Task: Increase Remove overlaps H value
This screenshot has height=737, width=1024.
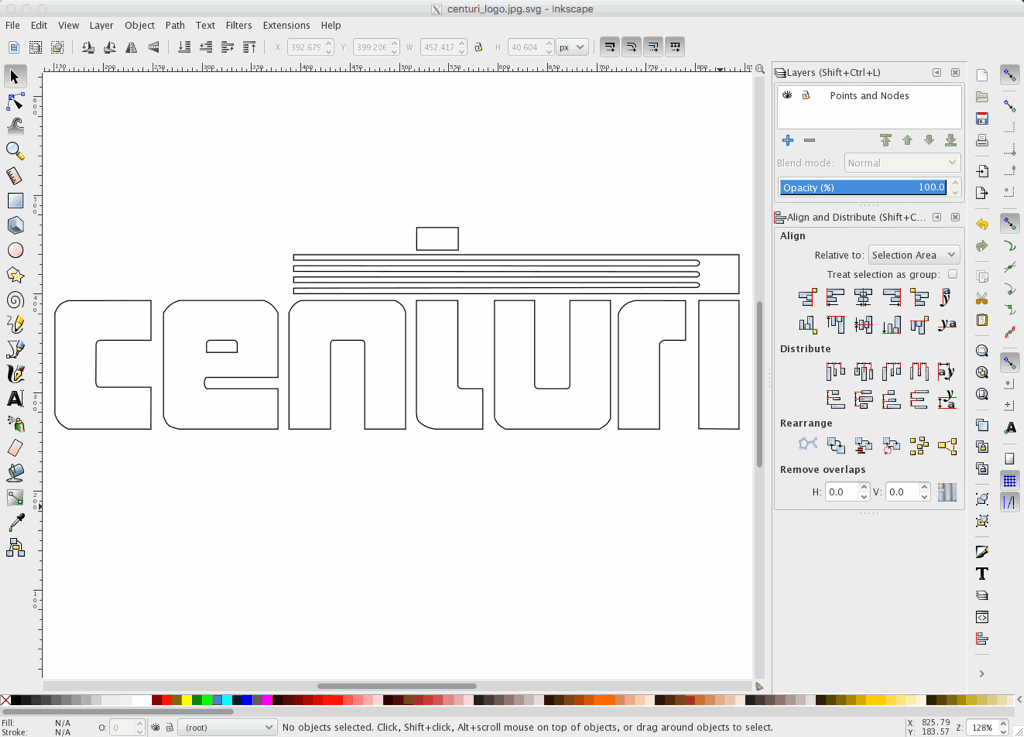Action: click(x=864, y=488)
